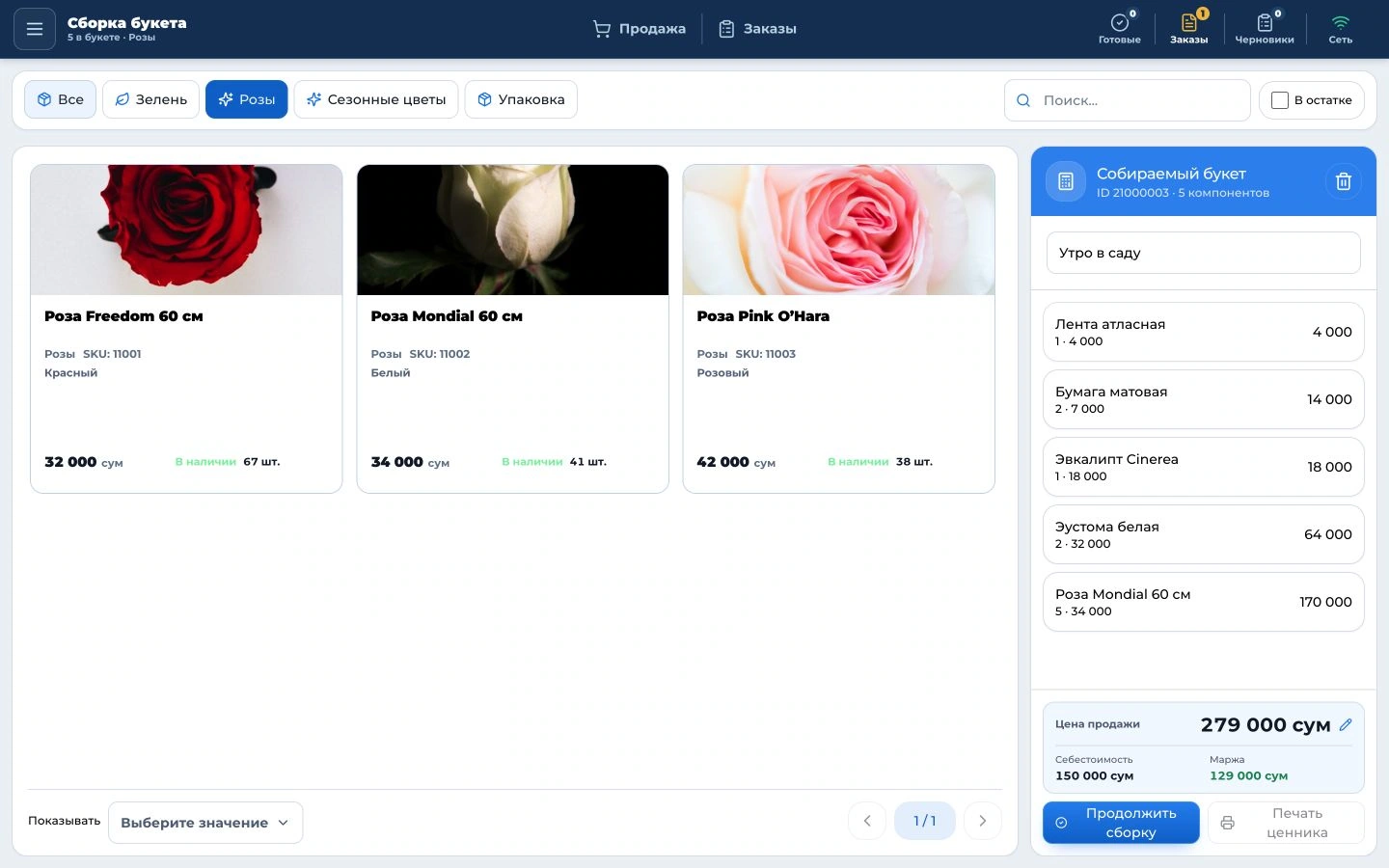1389x868 pixels.
Task: Toggle the В остатке checkbox
Action: click(x=1280, y=100)
